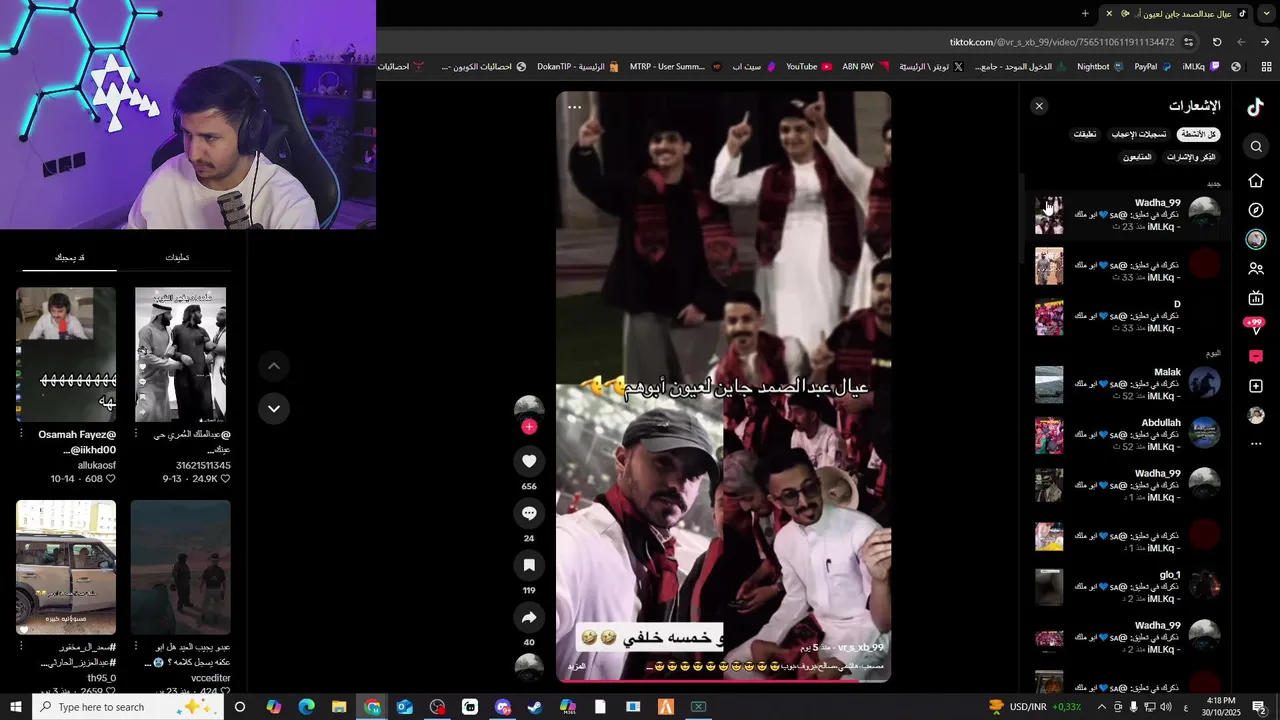This screenshot has height=720, width=1280.
Task: Select the 'الذكر والإشارات' mentions filter
Action: point(1191,157)
